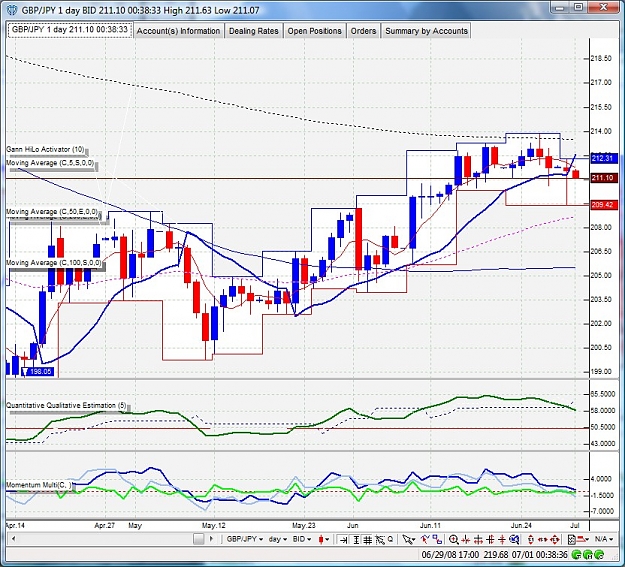Open the Account(s) Information tab

[x=178, y=31]
